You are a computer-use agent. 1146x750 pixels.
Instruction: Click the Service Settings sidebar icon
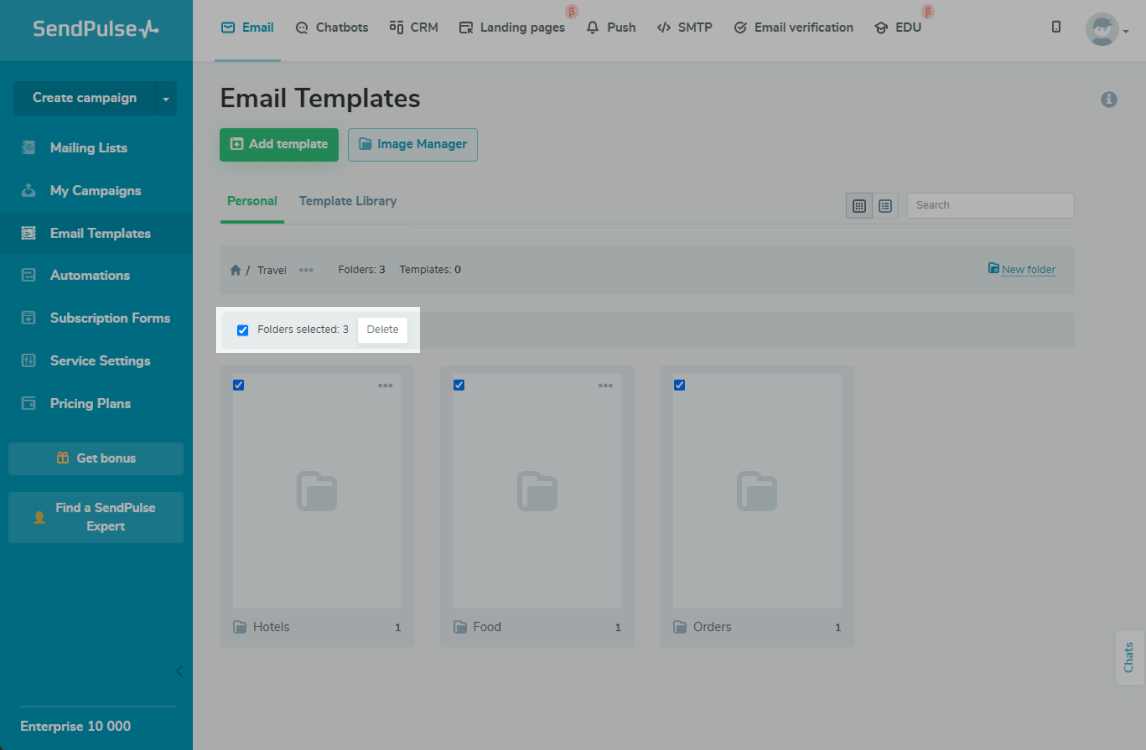pyautogui.click(x=29, y=360)
